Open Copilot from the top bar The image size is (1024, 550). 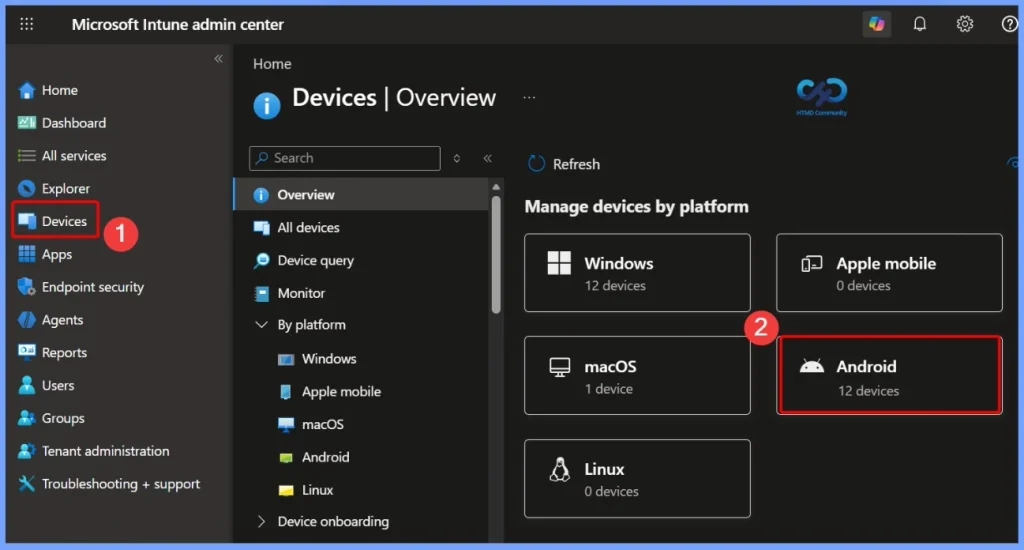click(876, 24)
